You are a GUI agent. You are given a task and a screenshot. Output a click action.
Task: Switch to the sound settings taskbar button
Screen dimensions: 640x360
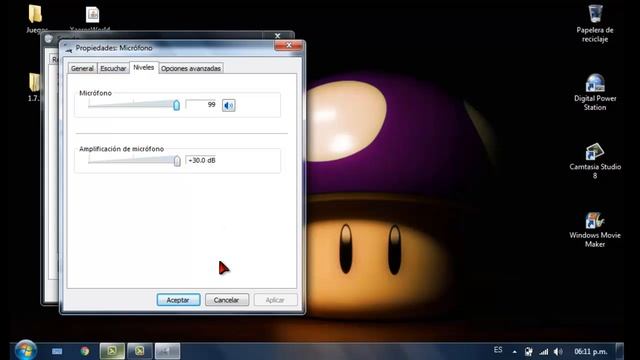coord(167,351)
